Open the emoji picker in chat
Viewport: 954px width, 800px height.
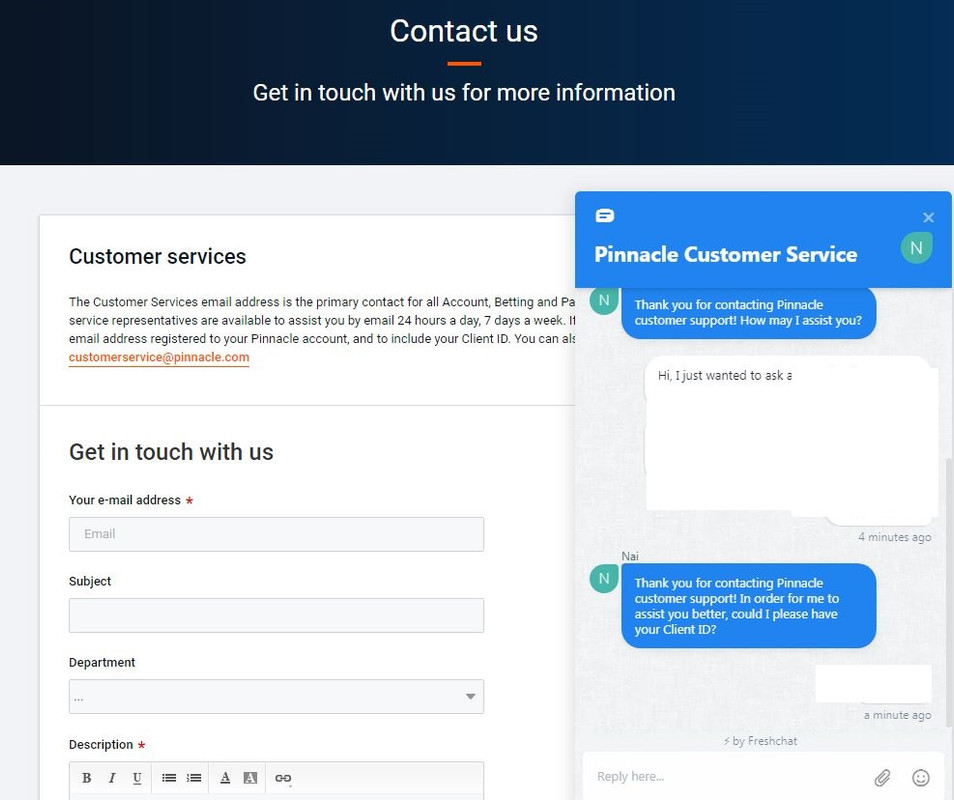921,777
